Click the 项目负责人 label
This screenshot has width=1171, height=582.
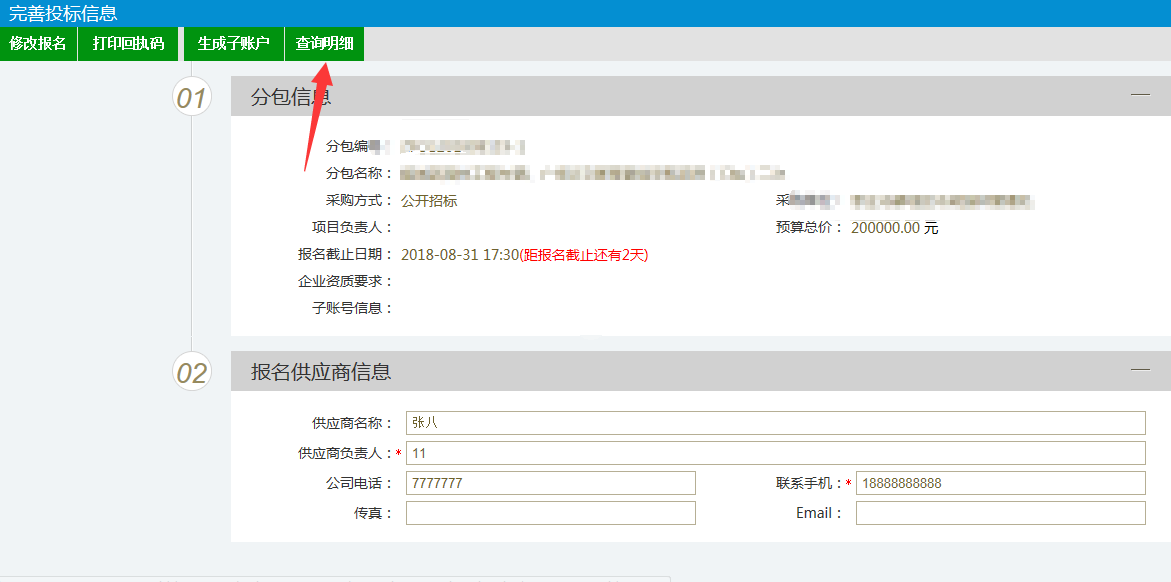[x=352, y=228]
